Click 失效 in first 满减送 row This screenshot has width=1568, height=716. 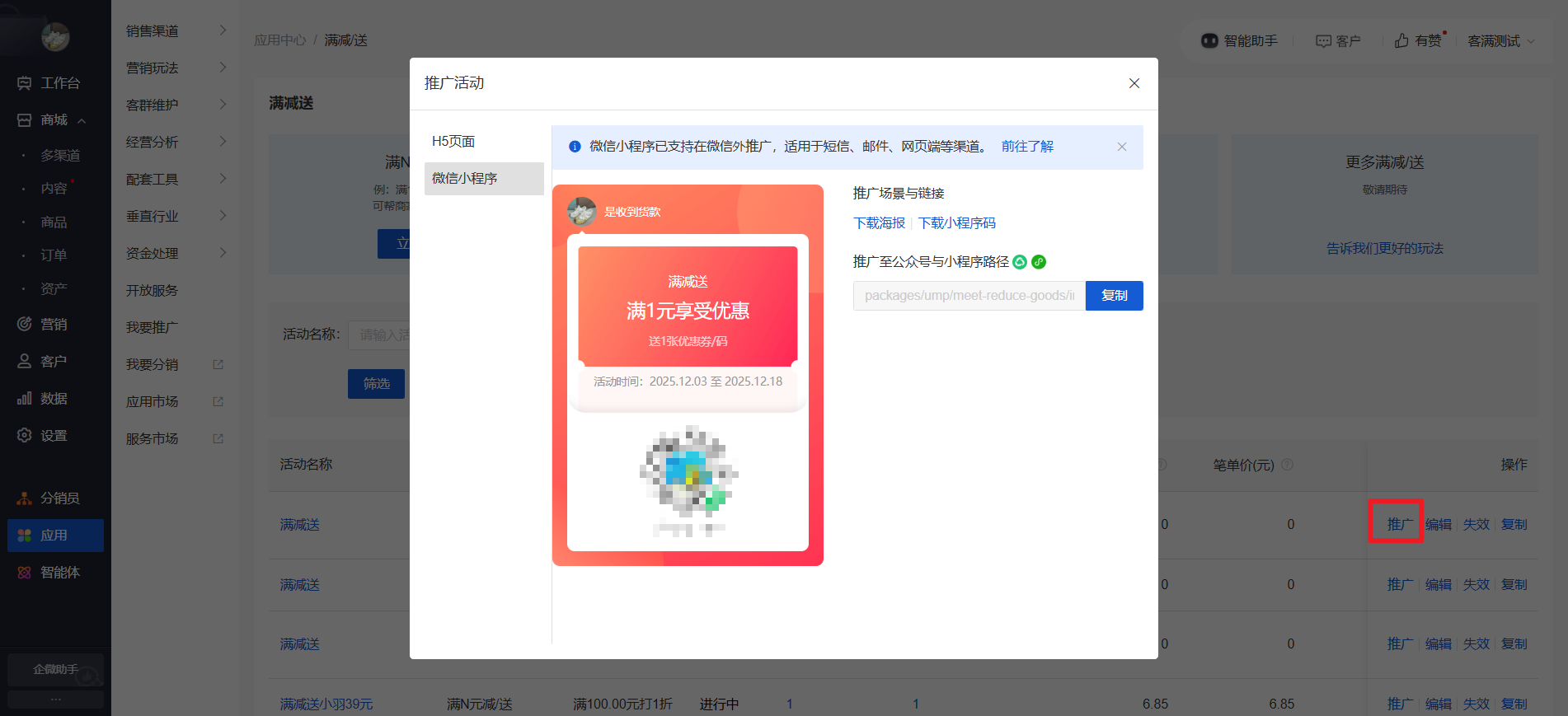point(1476,524)
